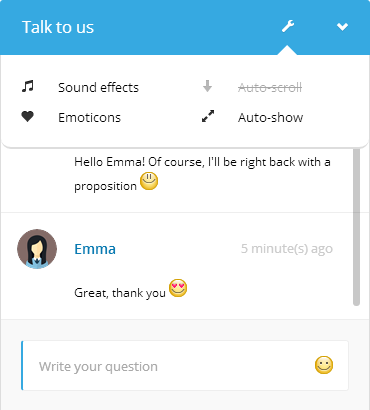Toggle the Auto-show option
This screenshot has width=370, height=410.
coord(270,117)
